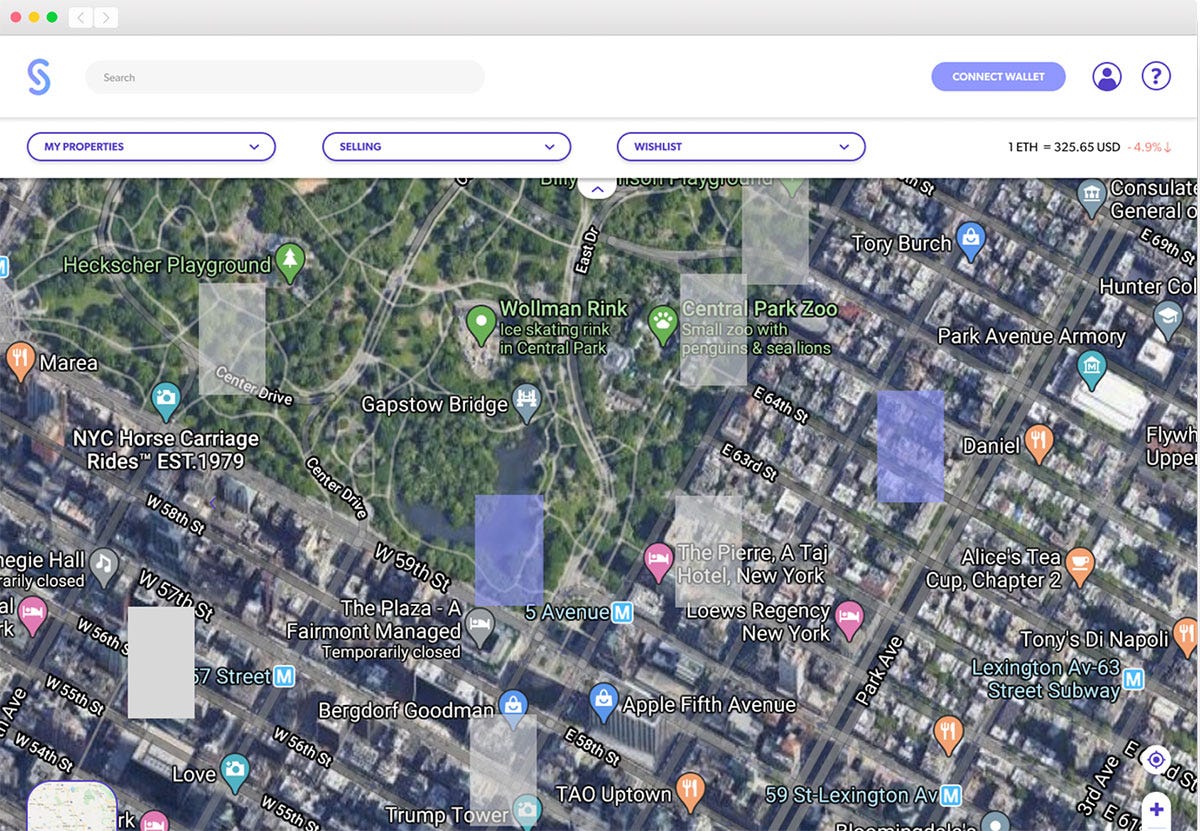The image size is (1200, 831).
Task: Select the property tile over The Pierre hotel
Action: (708, 551)
